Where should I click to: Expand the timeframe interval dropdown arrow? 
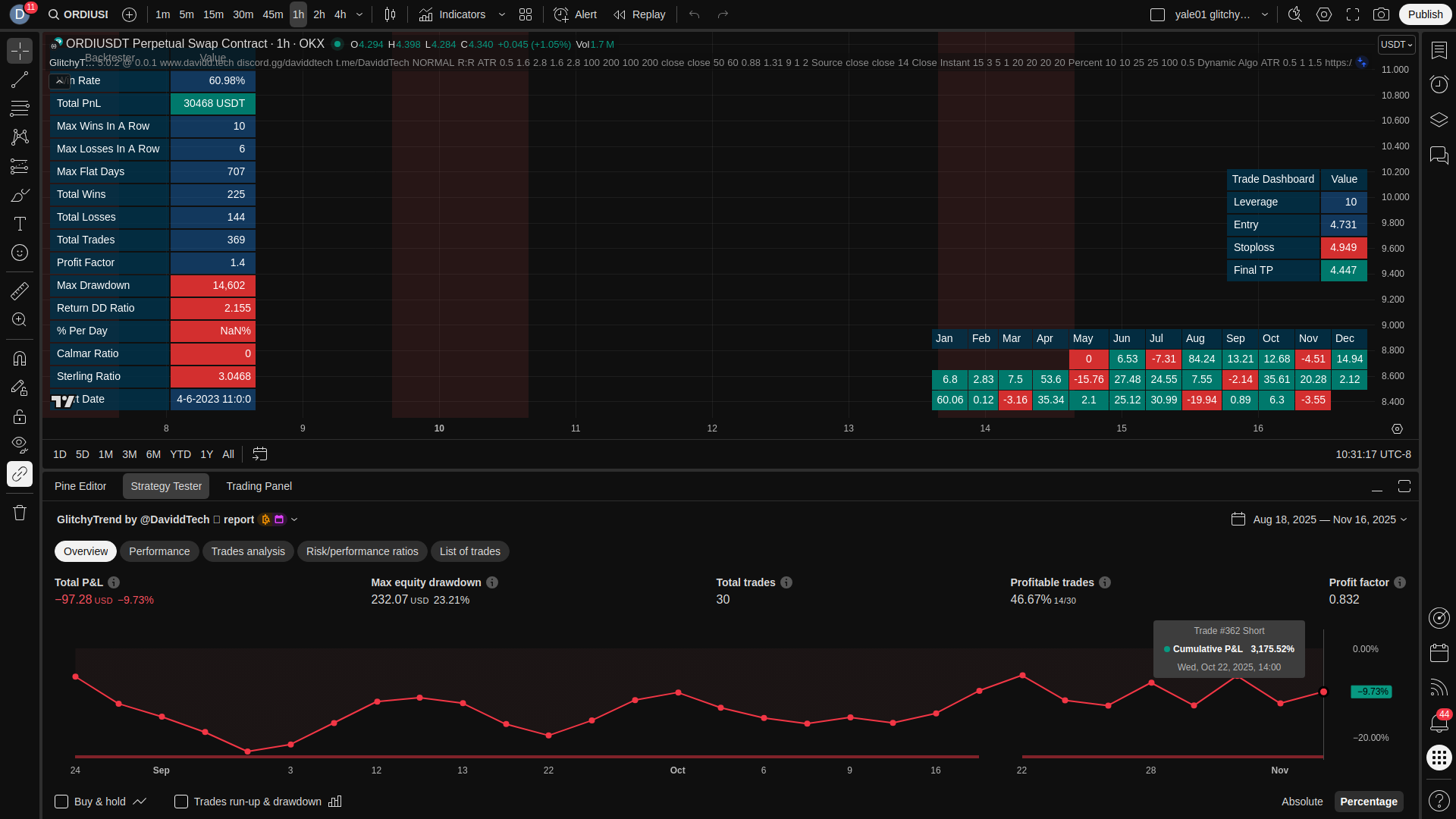(359, 14)
